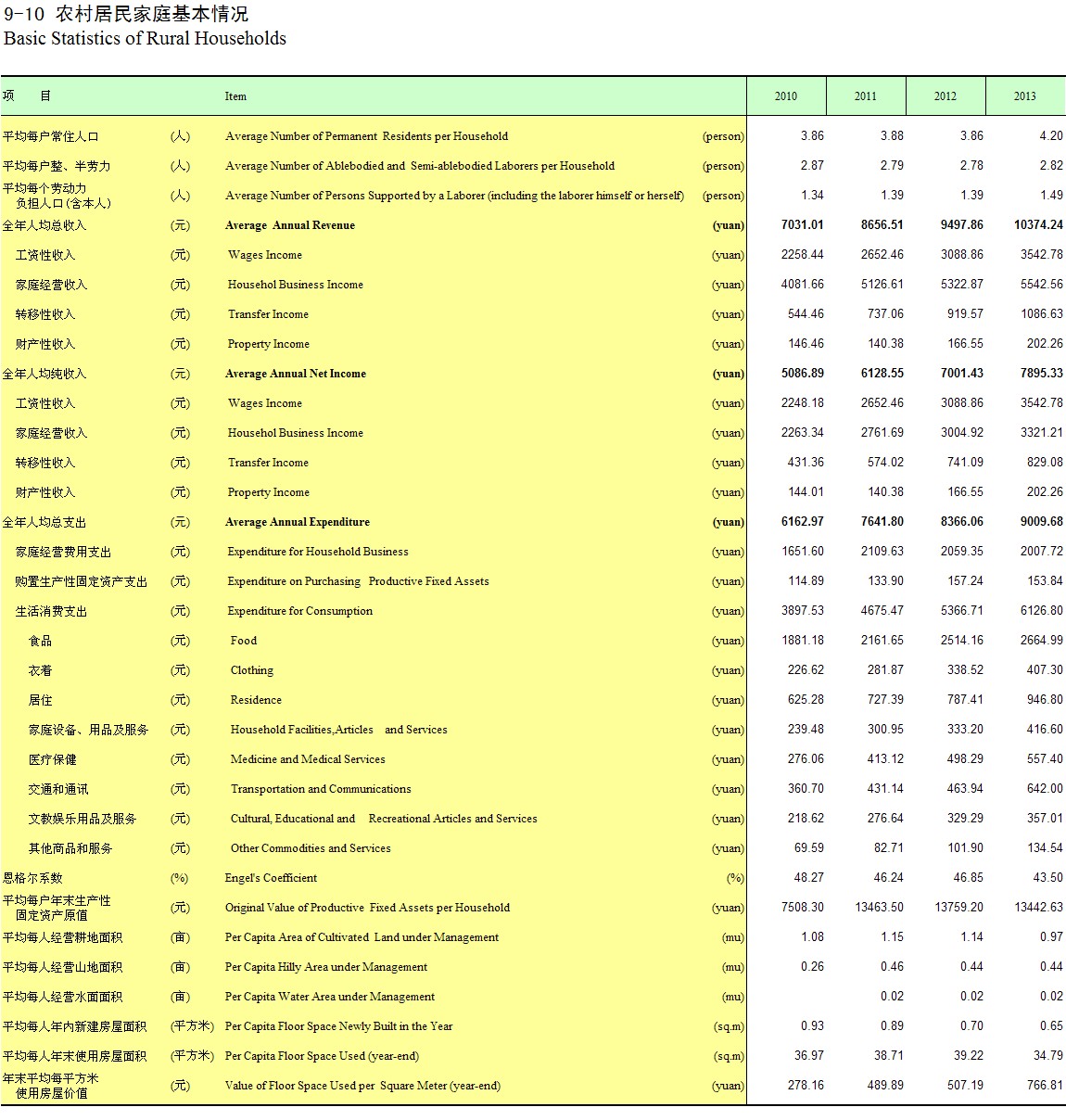Select 'Per Capita Water Area under Management'

click(330, 997)
